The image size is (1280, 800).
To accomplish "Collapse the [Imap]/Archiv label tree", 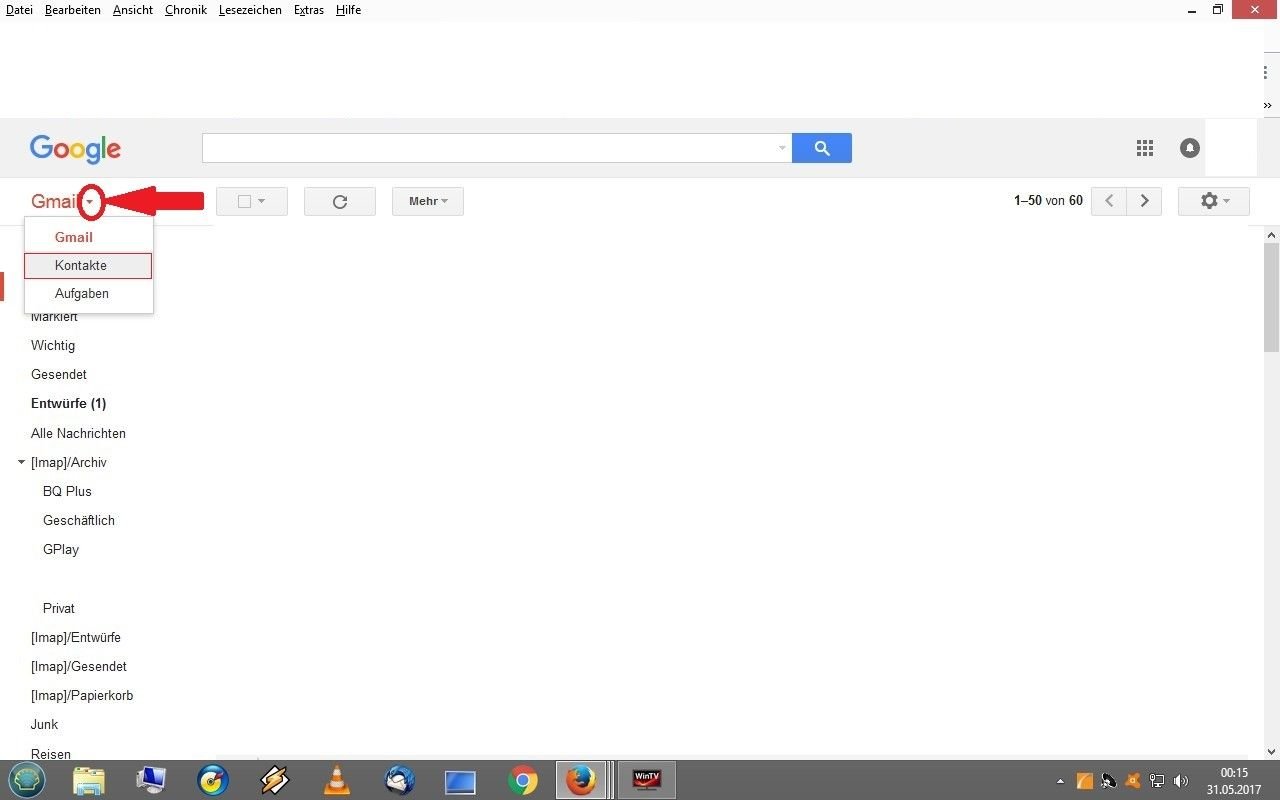I will point(21,462).
